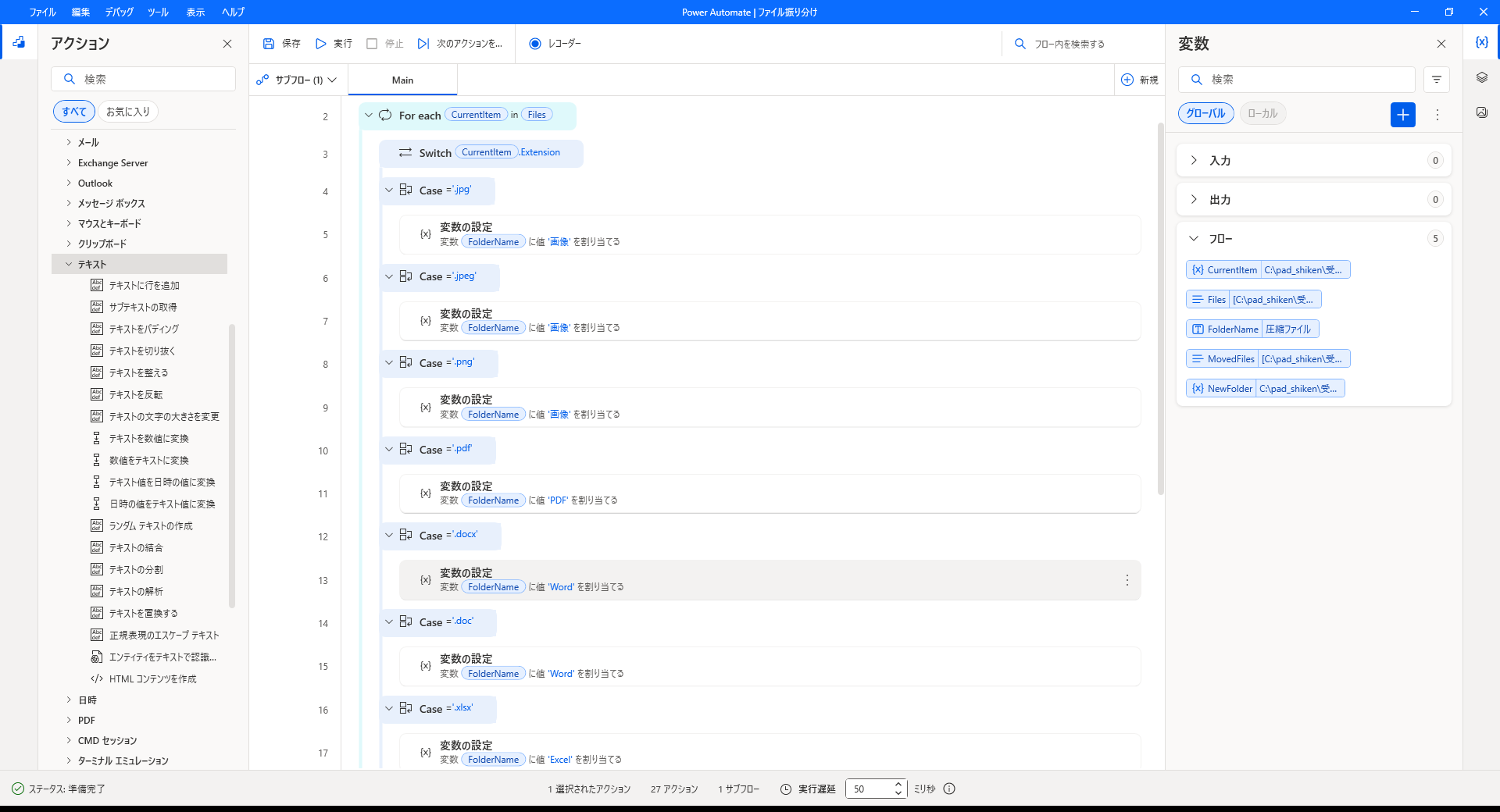1500x812 pixels.
Task: Select the ローカル variables filter
Action: tap(1262, 113)
